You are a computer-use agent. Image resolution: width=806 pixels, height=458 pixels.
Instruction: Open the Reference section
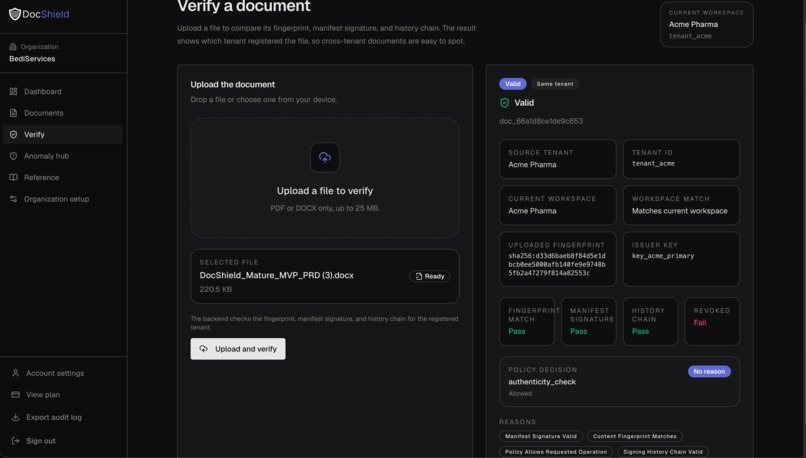(63, 177)
